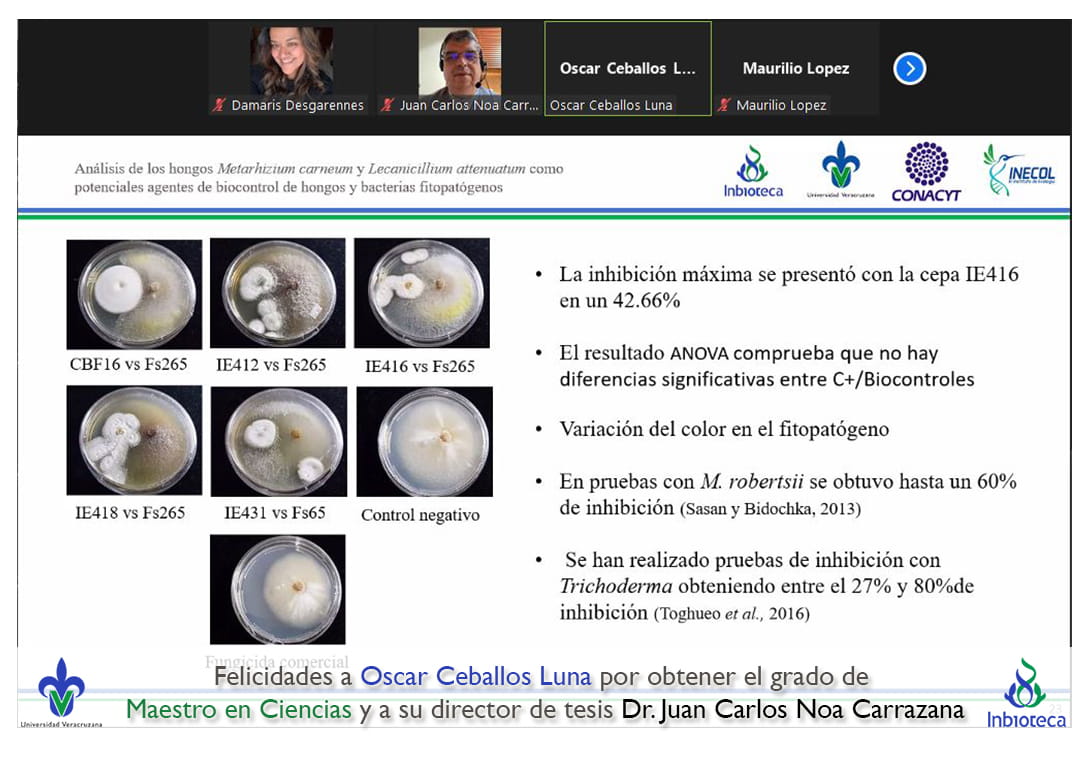The height and width of the screenshot is (760, 1090).
Task: Select Damaris Desgarennes' video thumbnail
Action: click(x=291, y=61)
